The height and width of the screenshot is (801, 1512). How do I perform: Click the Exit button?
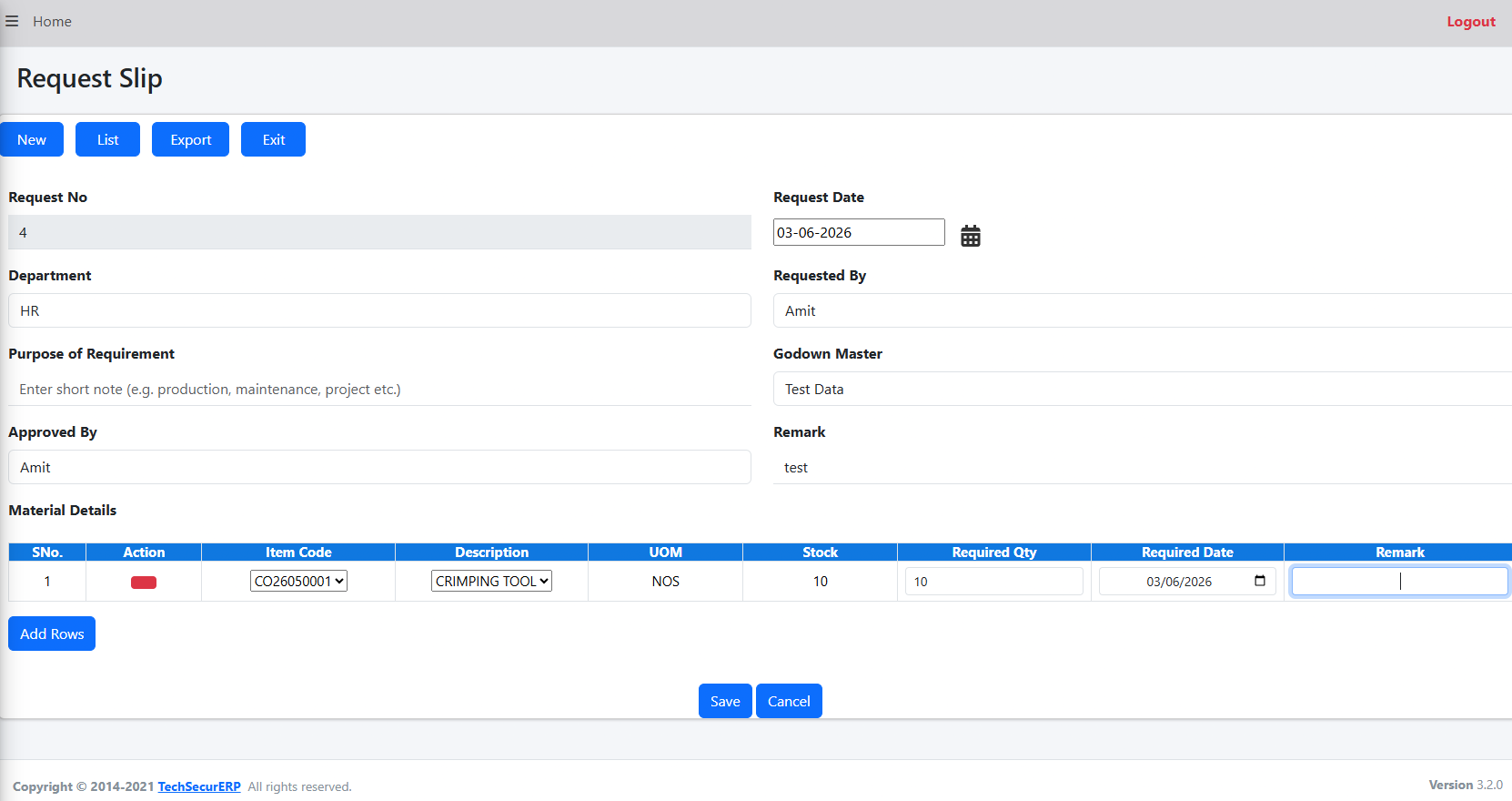click(x=273, y=139)
